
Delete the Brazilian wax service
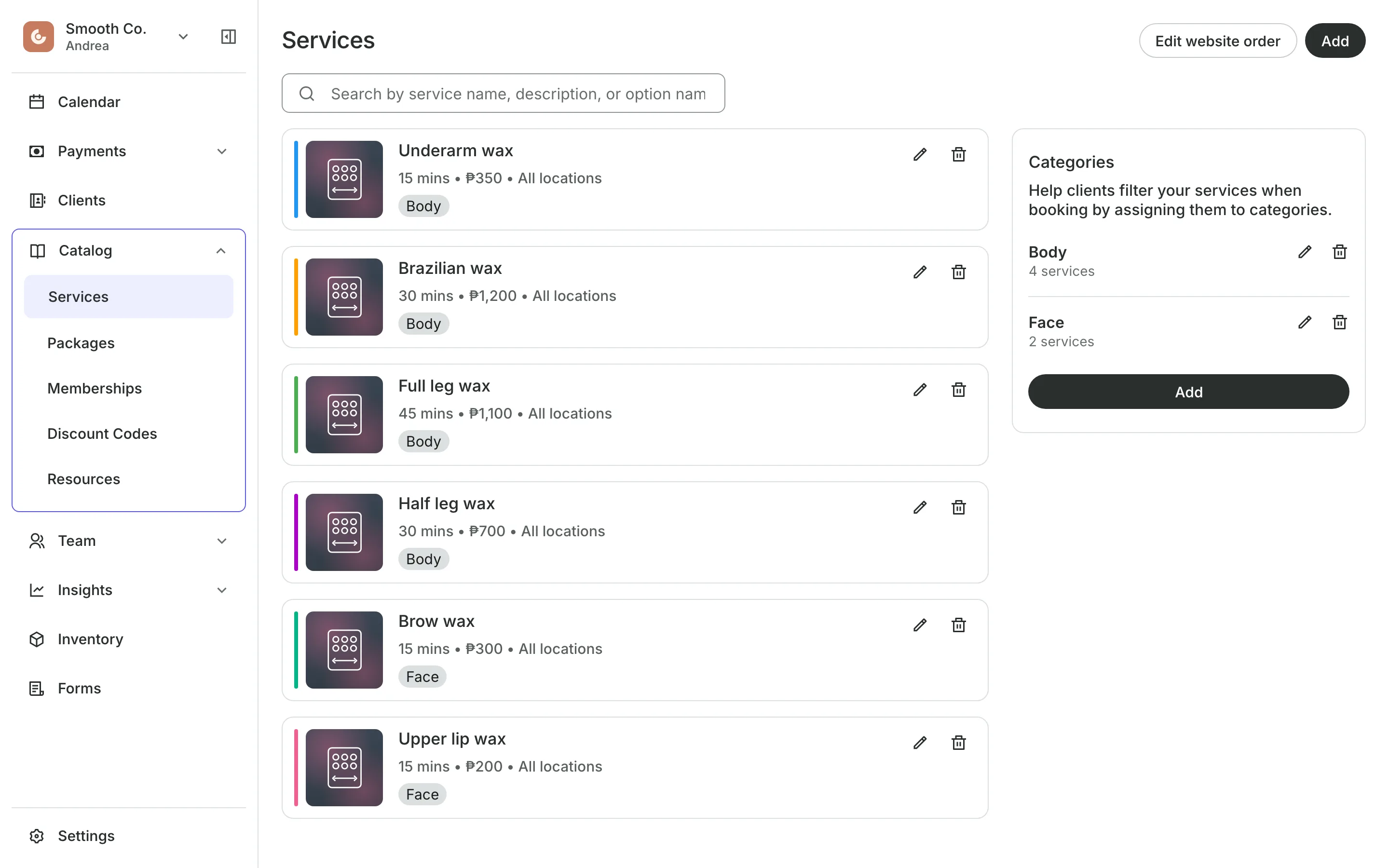958,272
